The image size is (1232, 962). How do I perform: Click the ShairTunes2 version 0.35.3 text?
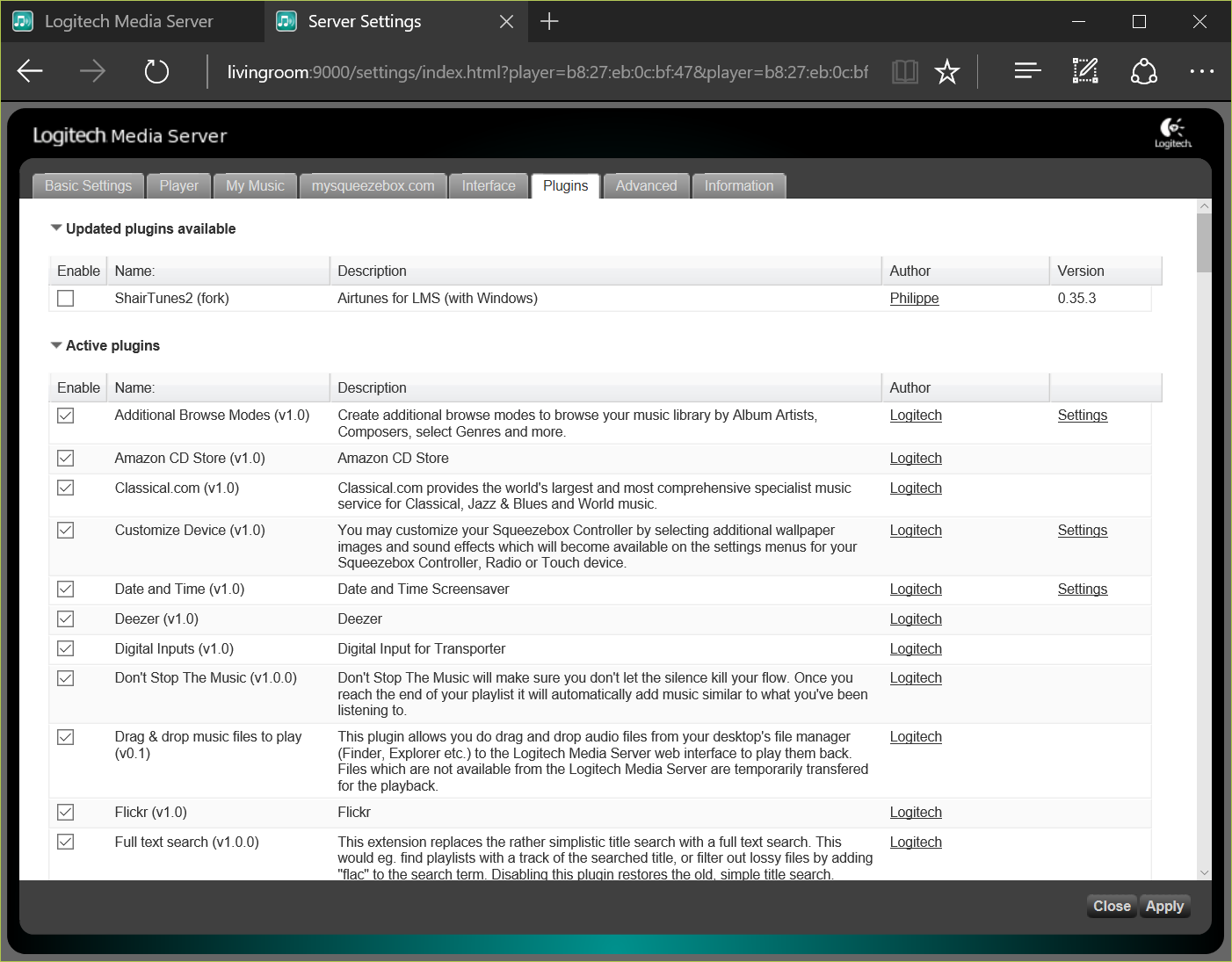[x=1076, y=299]
